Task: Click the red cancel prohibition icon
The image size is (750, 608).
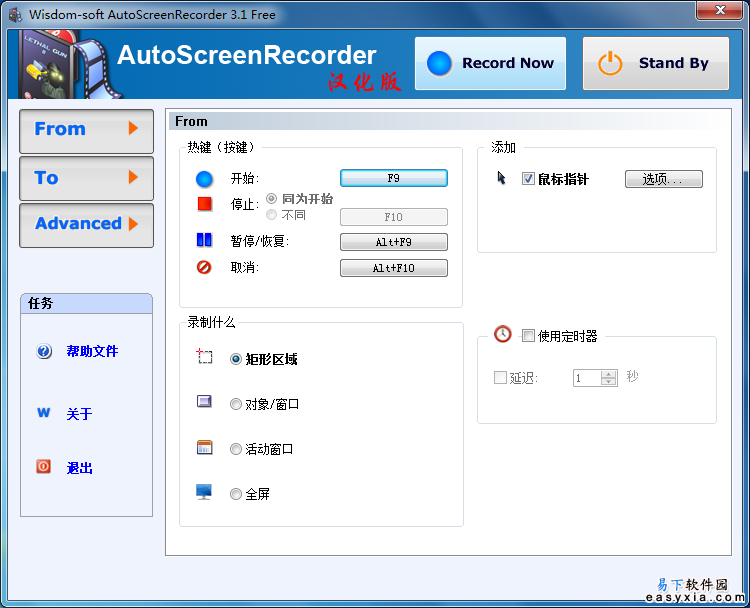Action: pos(204,267)
